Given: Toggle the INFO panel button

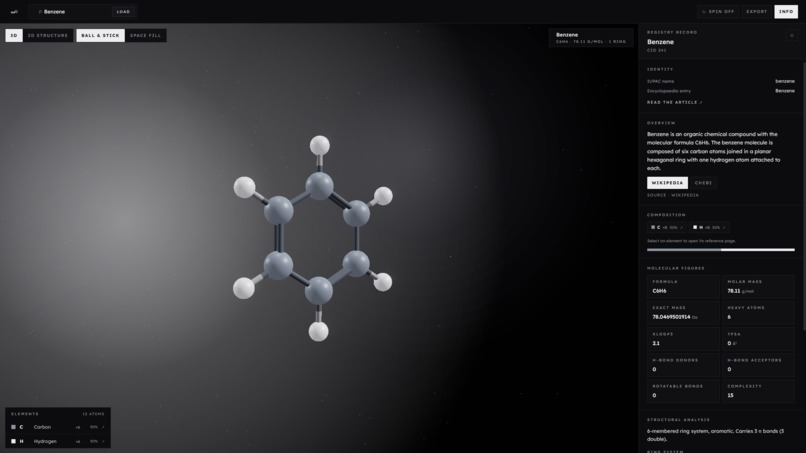Looking at the screenshot, I should [786, 11].
